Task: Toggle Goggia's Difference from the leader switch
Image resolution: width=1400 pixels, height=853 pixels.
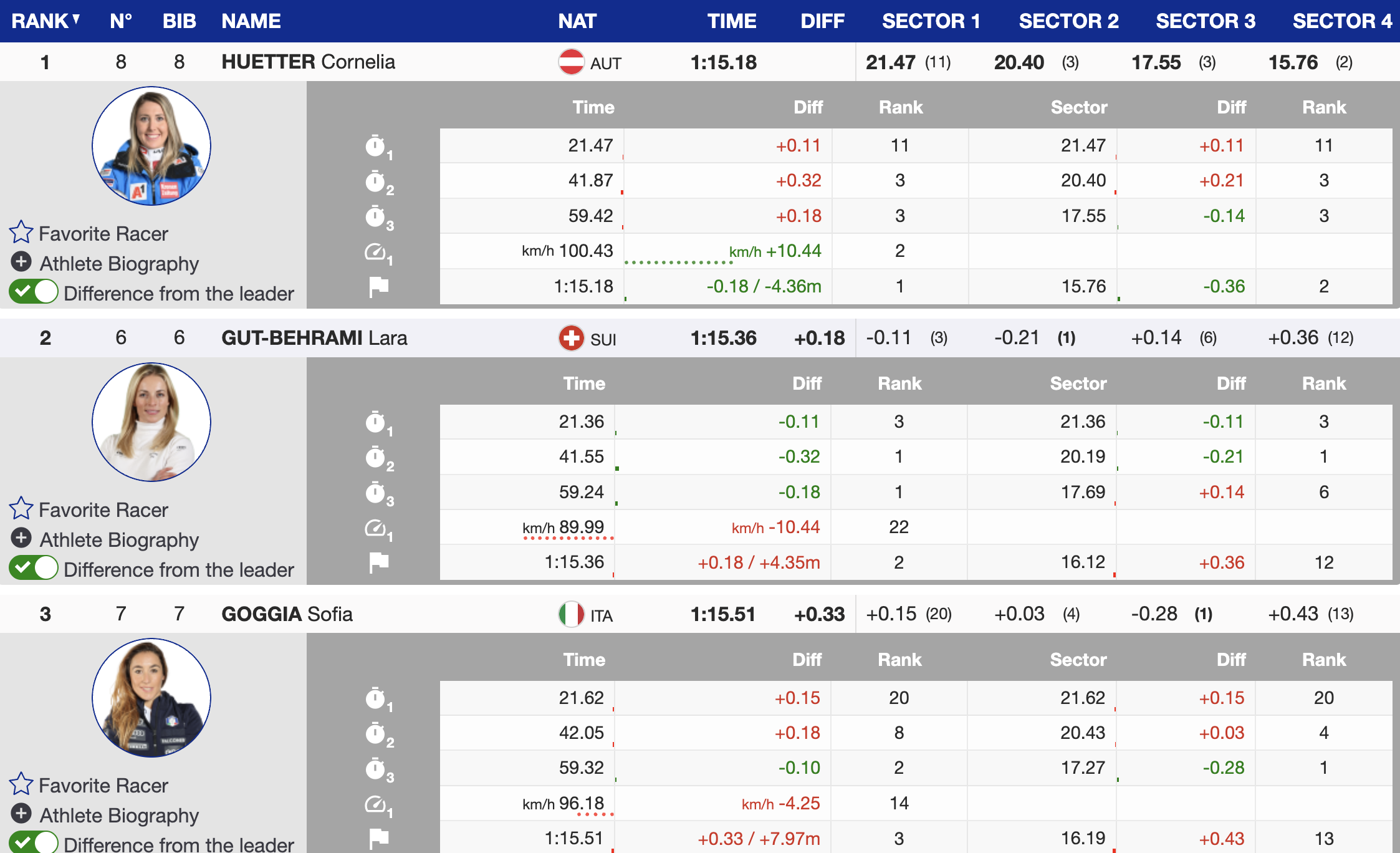Action: coord(34,842)
